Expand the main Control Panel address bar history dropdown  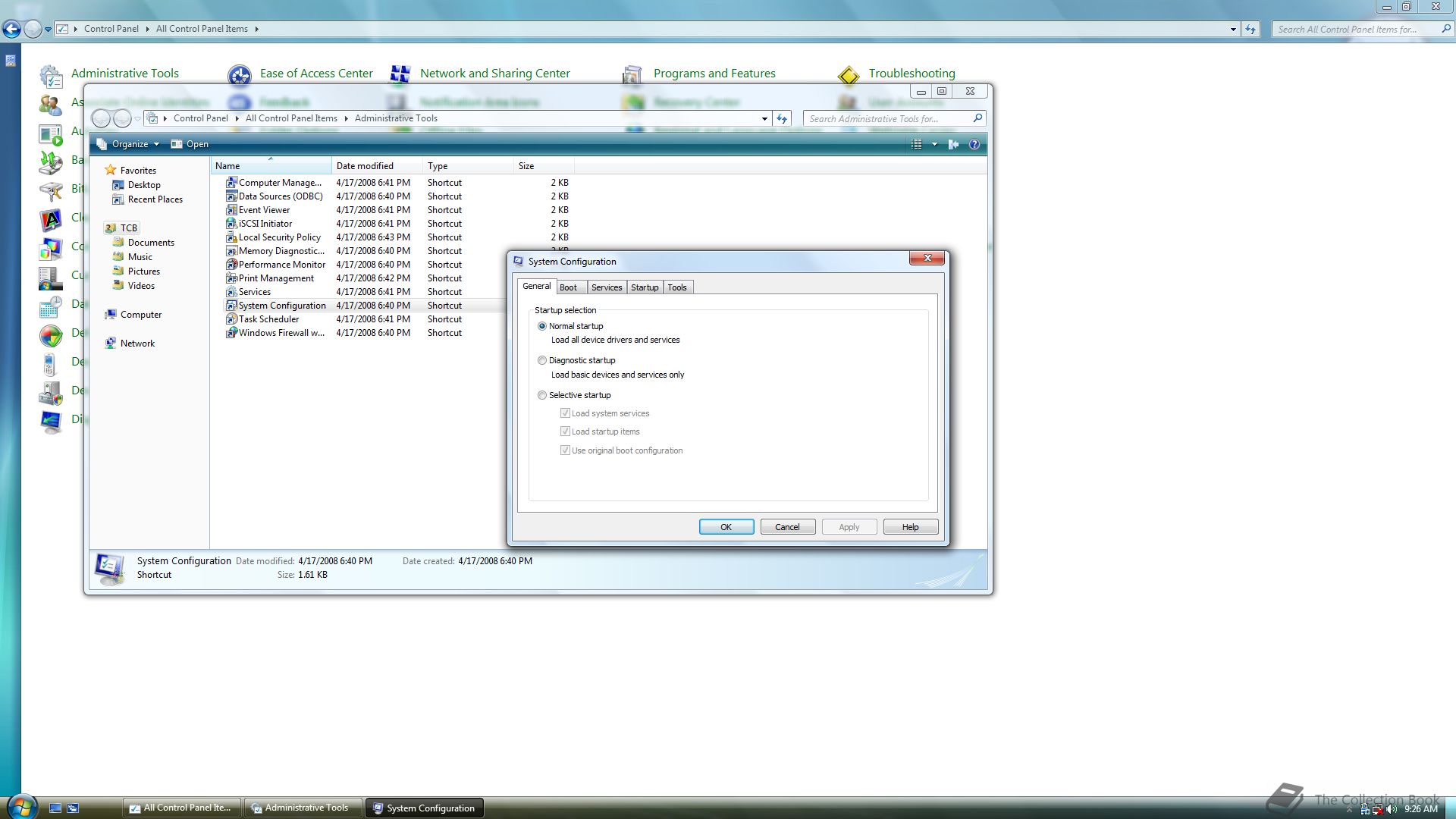(x=1233, y=30)
